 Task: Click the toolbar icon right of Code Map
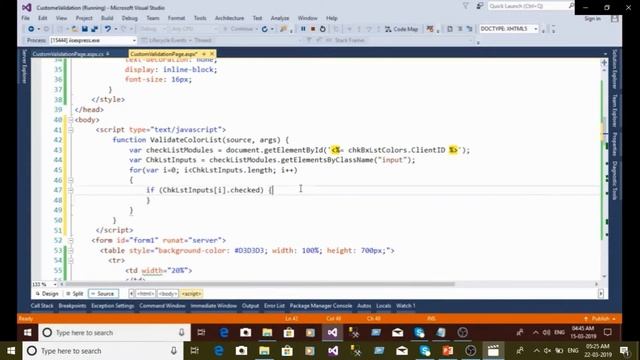(x=430, y=29)
